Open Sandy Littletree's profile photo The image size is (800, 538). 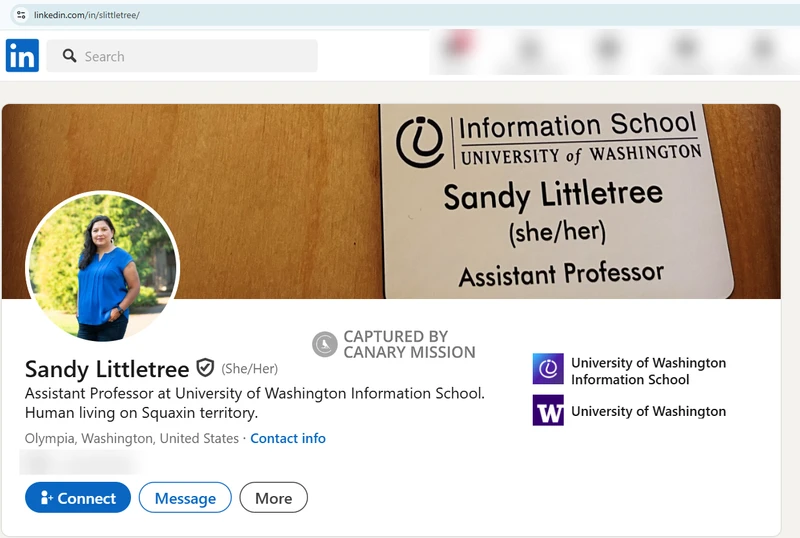pyautogui.click(x=102, y=266)
